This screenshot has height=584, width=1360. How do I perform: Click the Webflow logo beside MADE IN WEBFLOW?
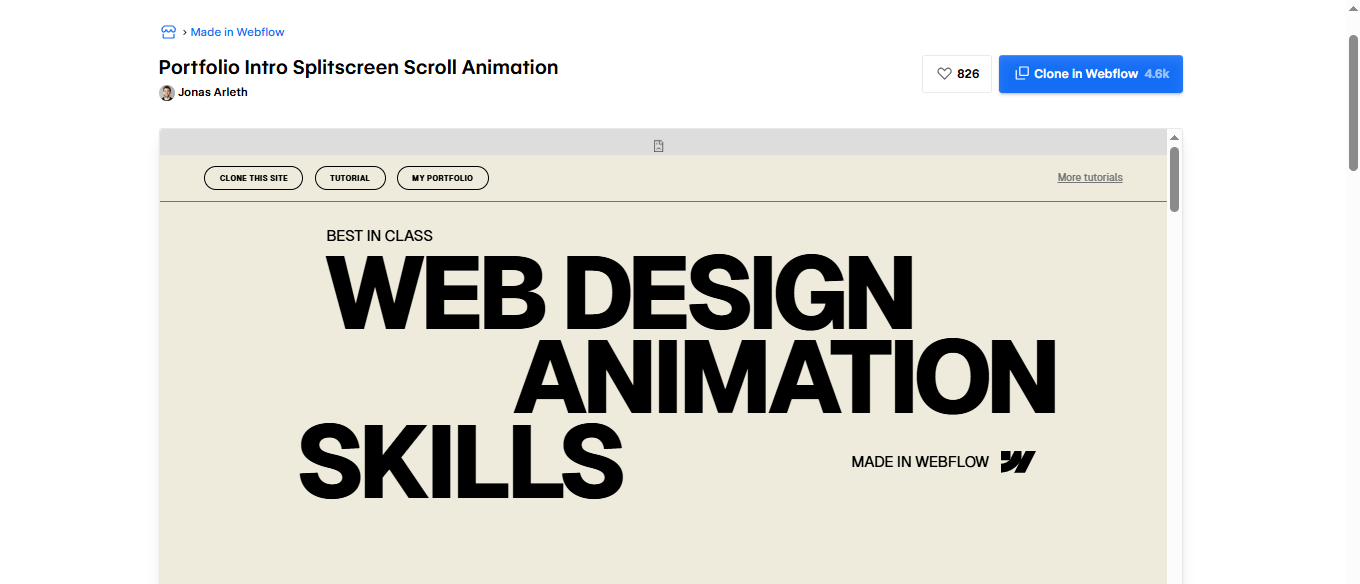pos(1018,462)
